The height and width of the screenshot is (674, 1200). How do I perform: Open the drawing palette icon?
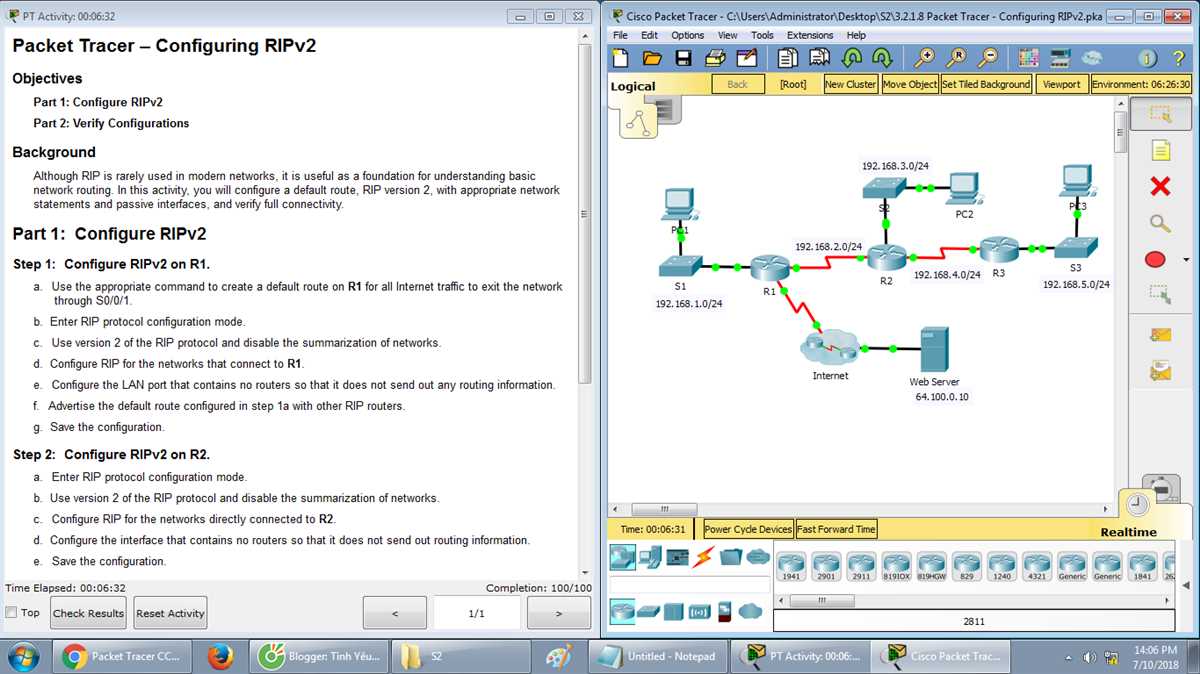point(1029,58)
